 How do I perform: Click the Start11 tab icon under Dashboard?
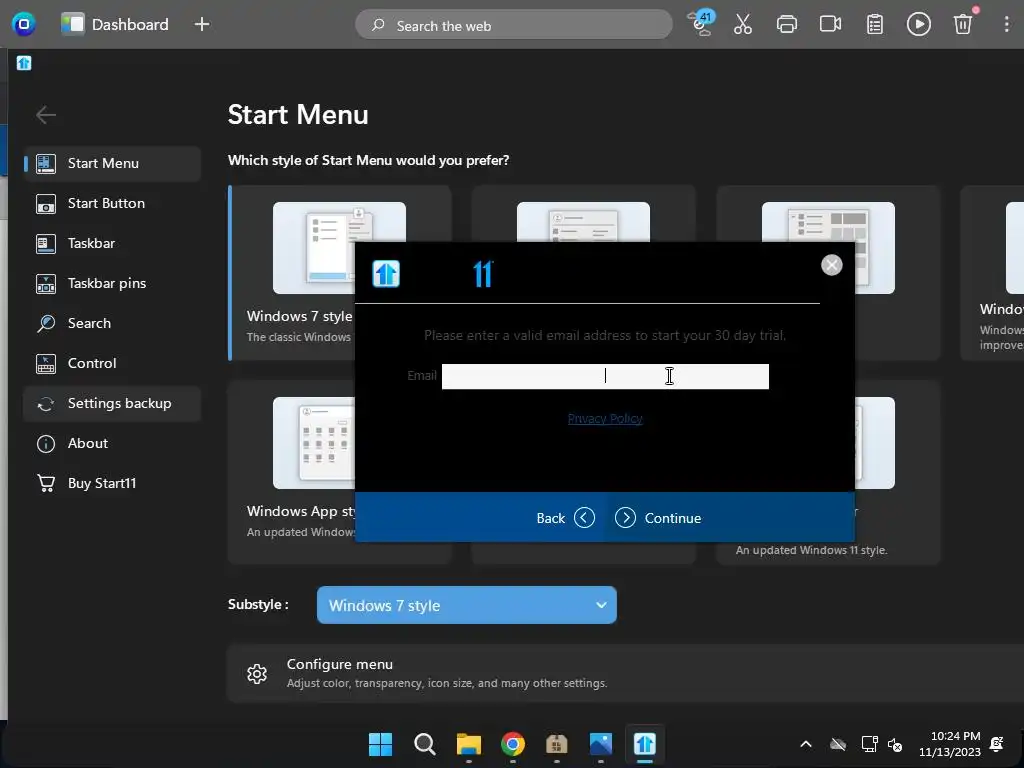click(24, 63)
